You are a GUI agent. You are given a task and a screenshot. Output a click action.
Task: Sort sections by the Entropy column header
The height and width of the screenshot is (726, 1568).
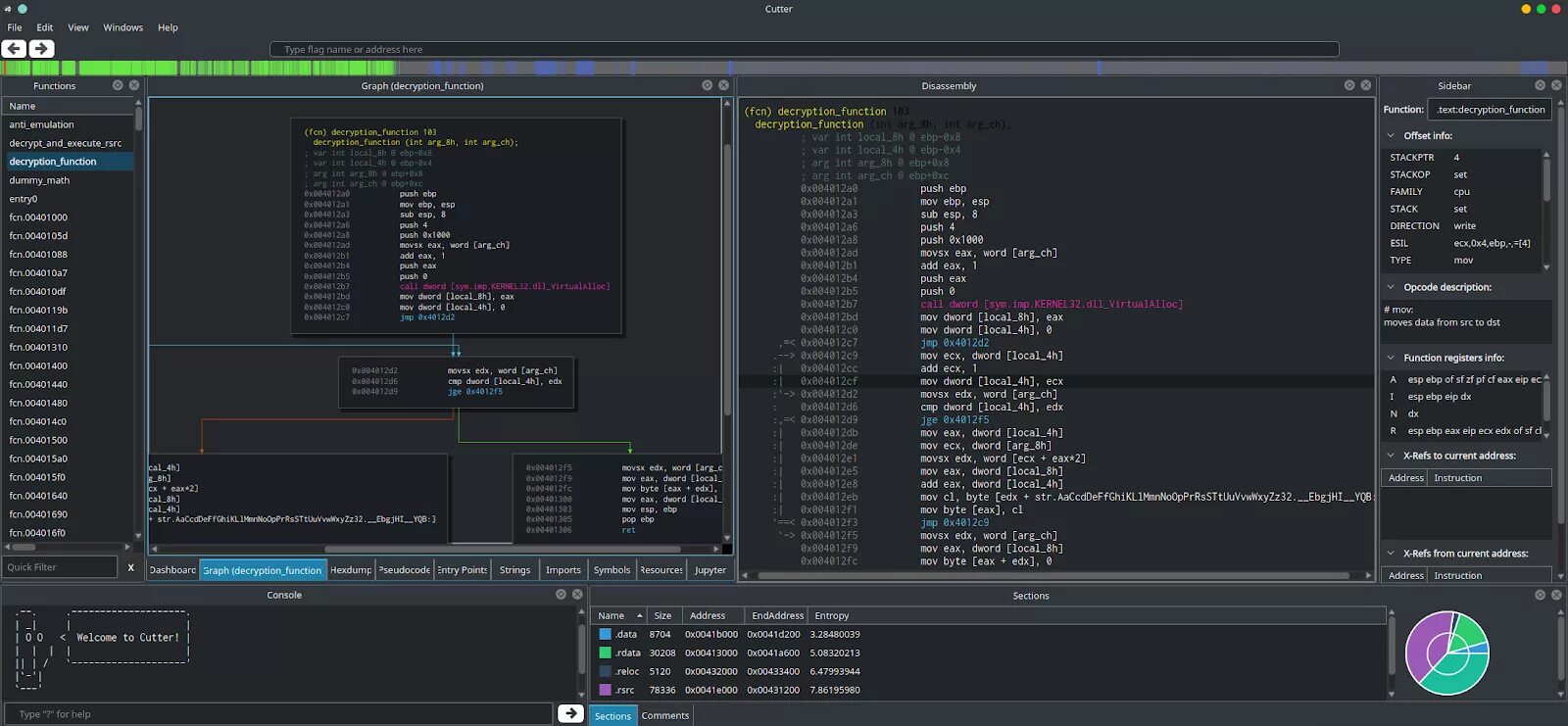click(831, 615)
